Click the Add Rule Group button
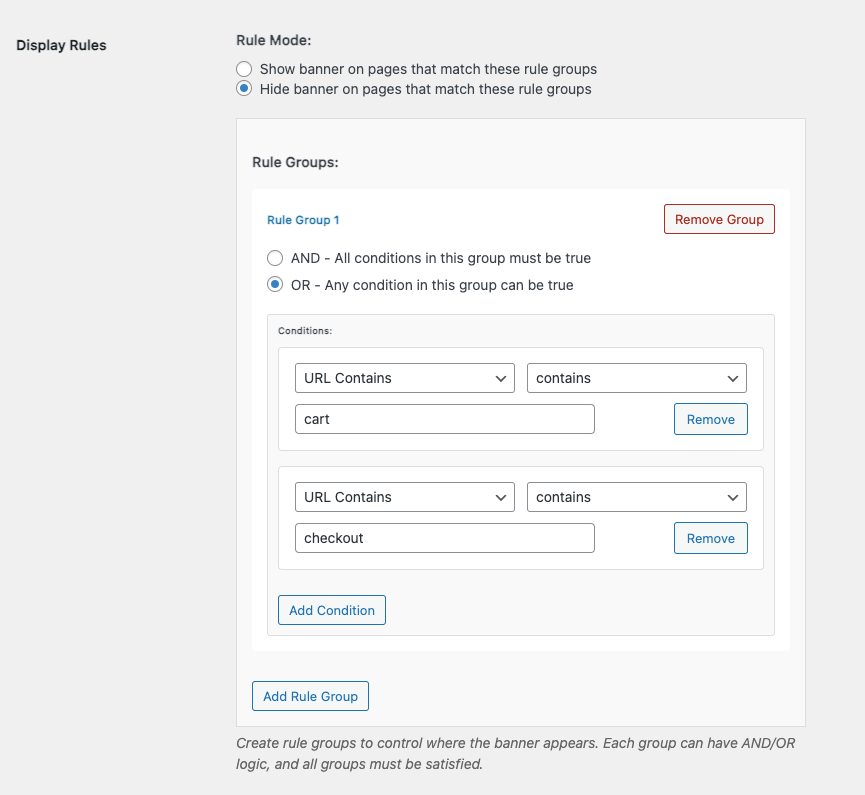The width and height of the screenshot is (865, 795). coord(310,696)
